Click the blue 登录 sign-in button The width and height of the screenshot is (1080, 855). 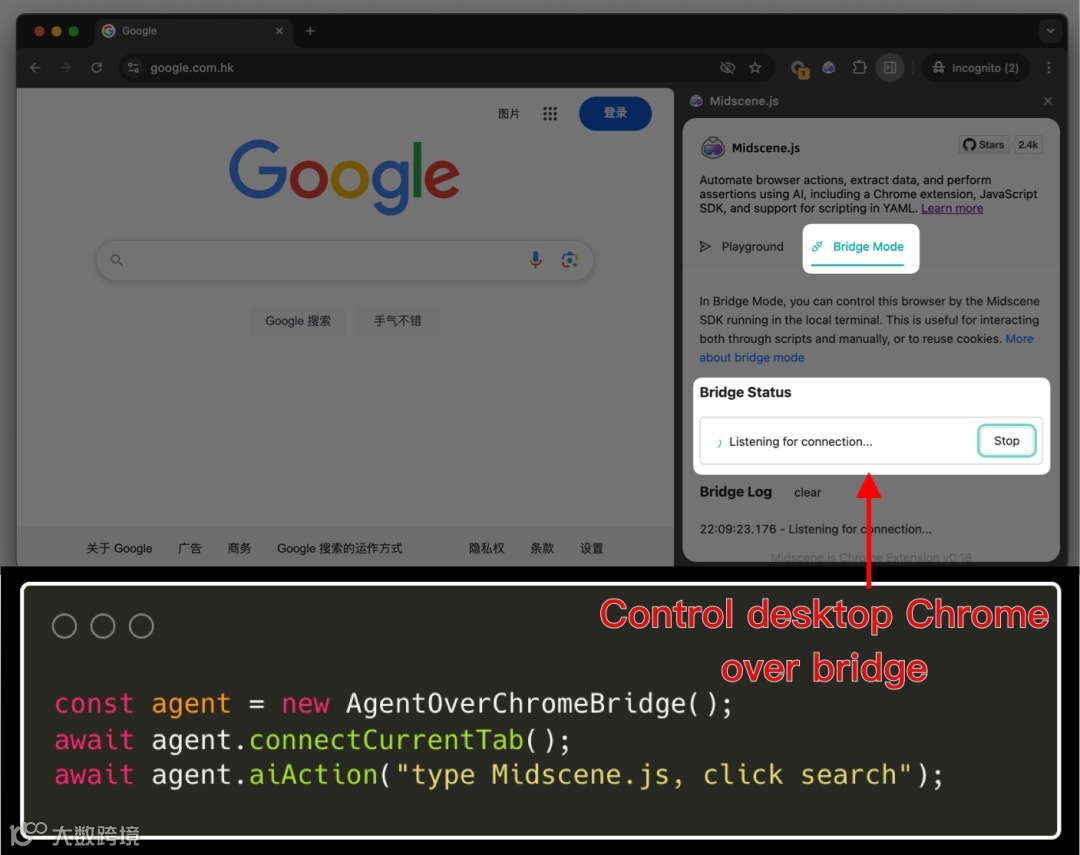coord(615,113)
